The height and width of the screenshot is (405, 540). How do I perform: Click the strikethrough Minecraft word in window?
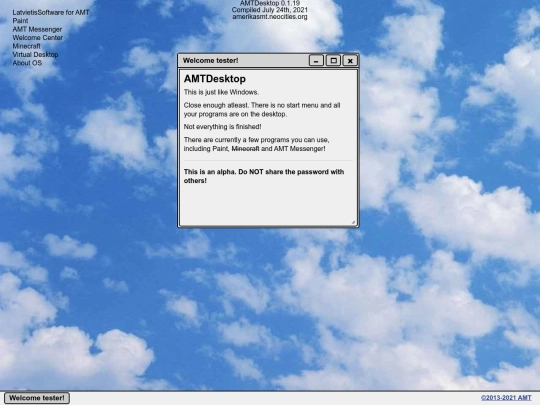[x=245, y=149]
